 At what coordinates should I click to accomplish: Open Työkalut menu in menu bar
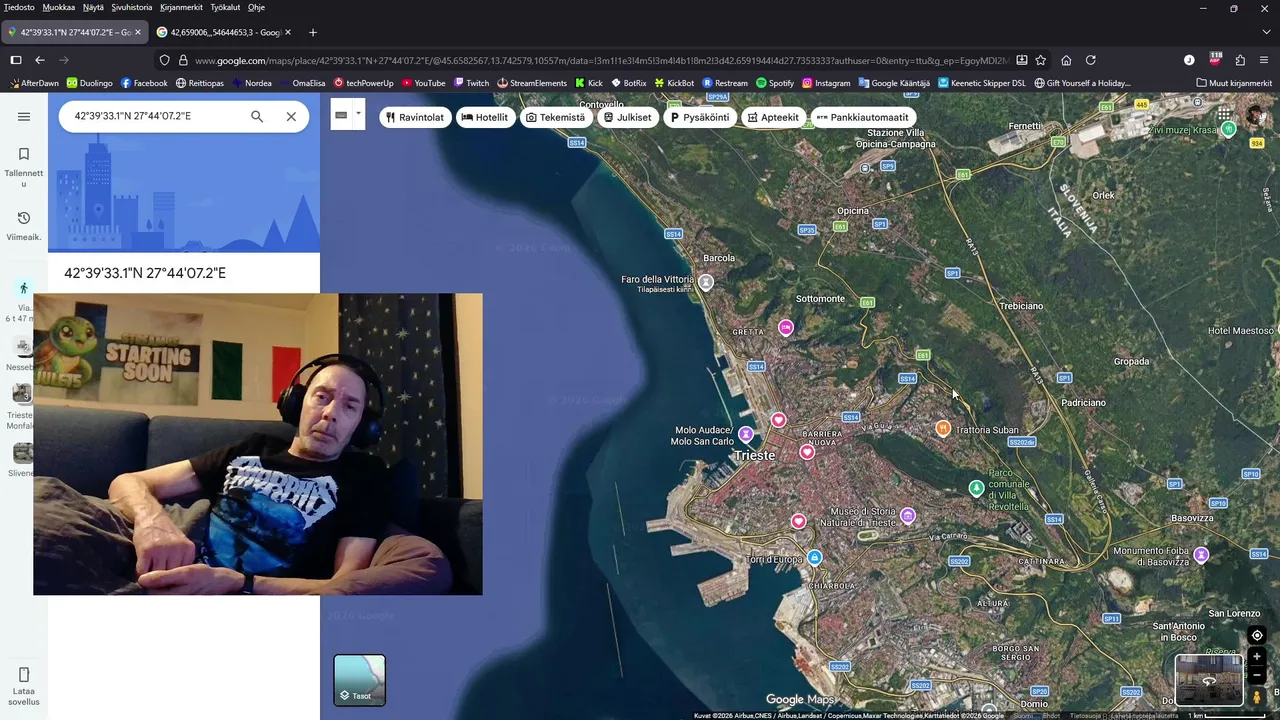click(x=226, y=7)
